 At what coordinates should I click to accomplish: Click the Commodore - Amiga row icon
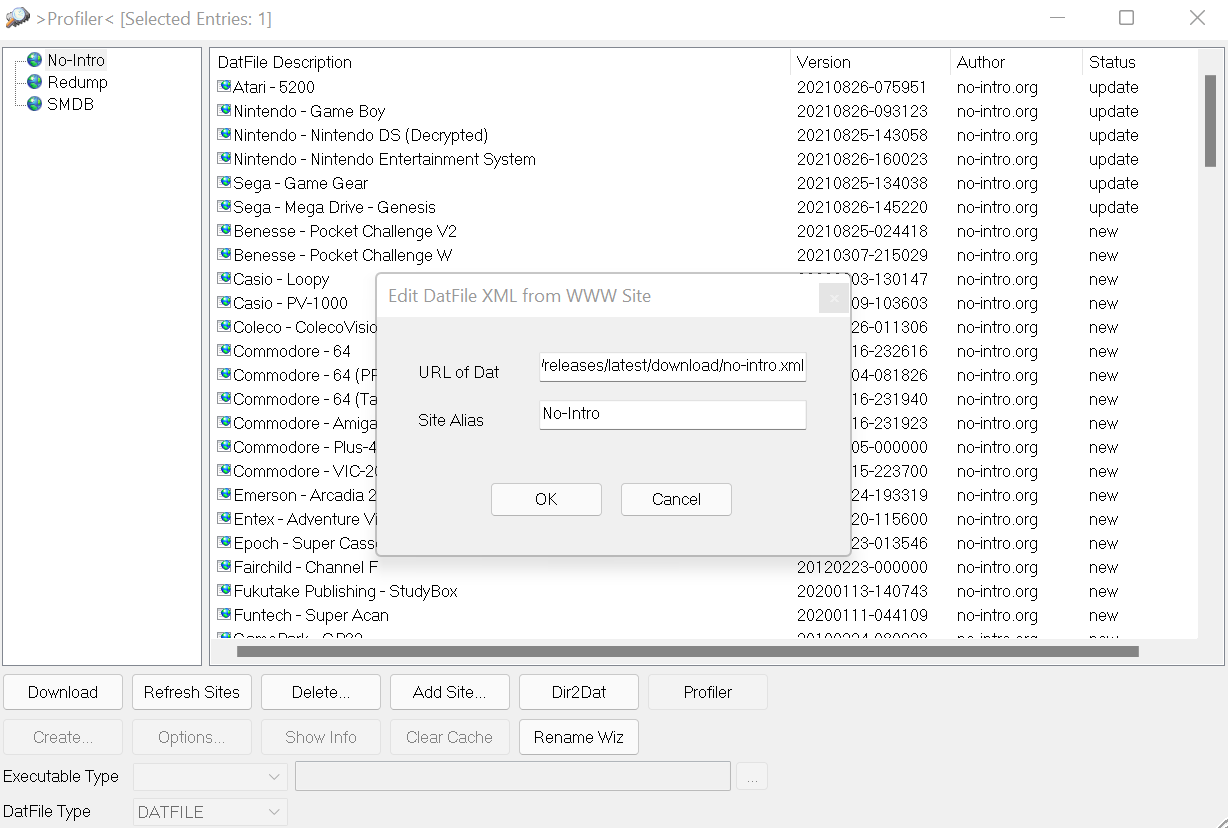click(x=225, y=422)
